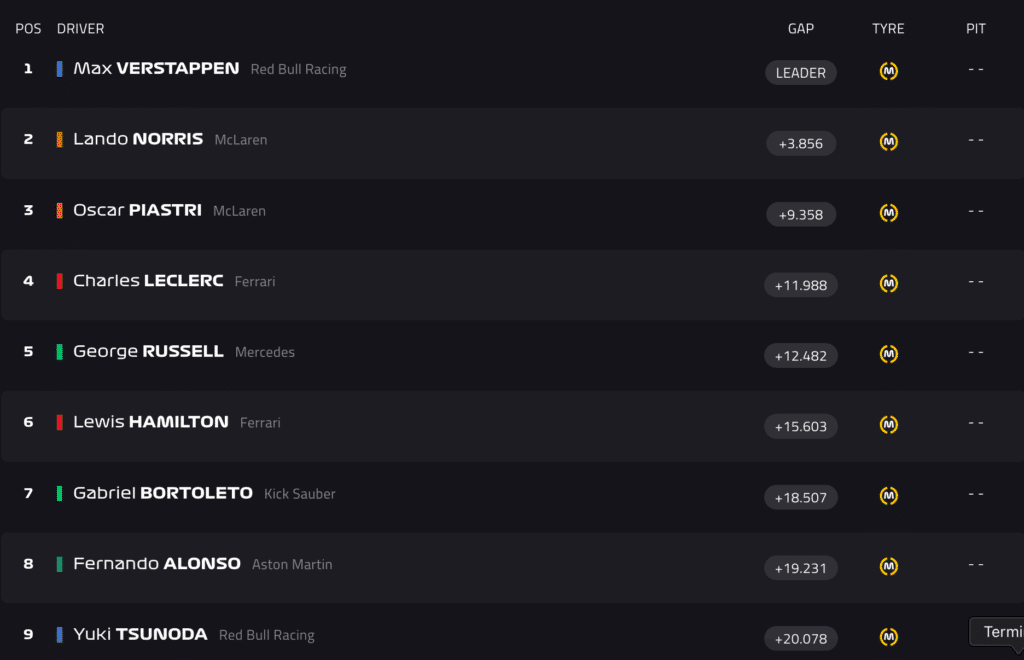Click the DRIVER column header
Screen dimensions: 1024x660
81,29
